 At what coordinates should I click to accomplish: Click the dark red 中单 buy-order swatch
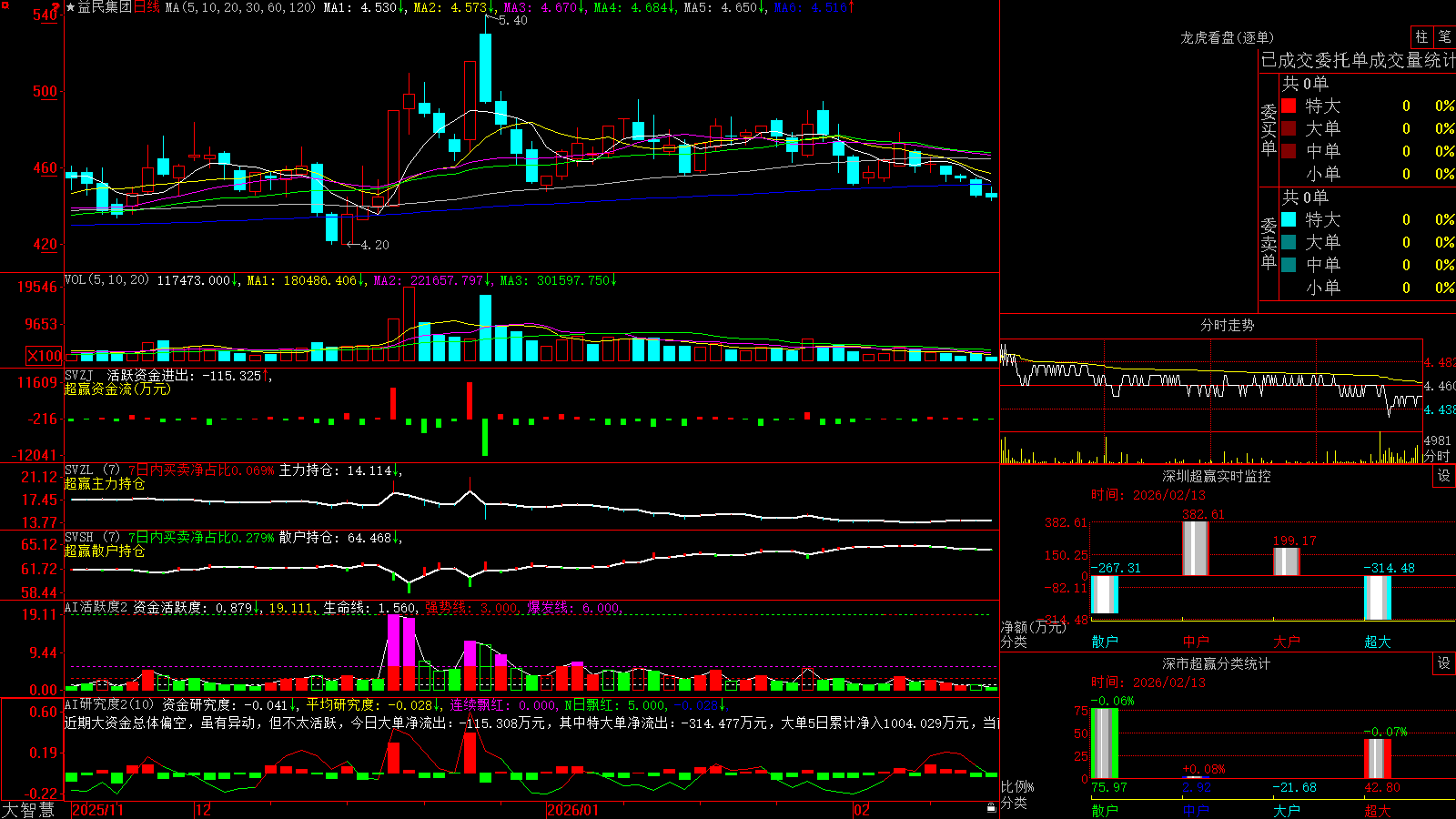[x=1289, y=151]
